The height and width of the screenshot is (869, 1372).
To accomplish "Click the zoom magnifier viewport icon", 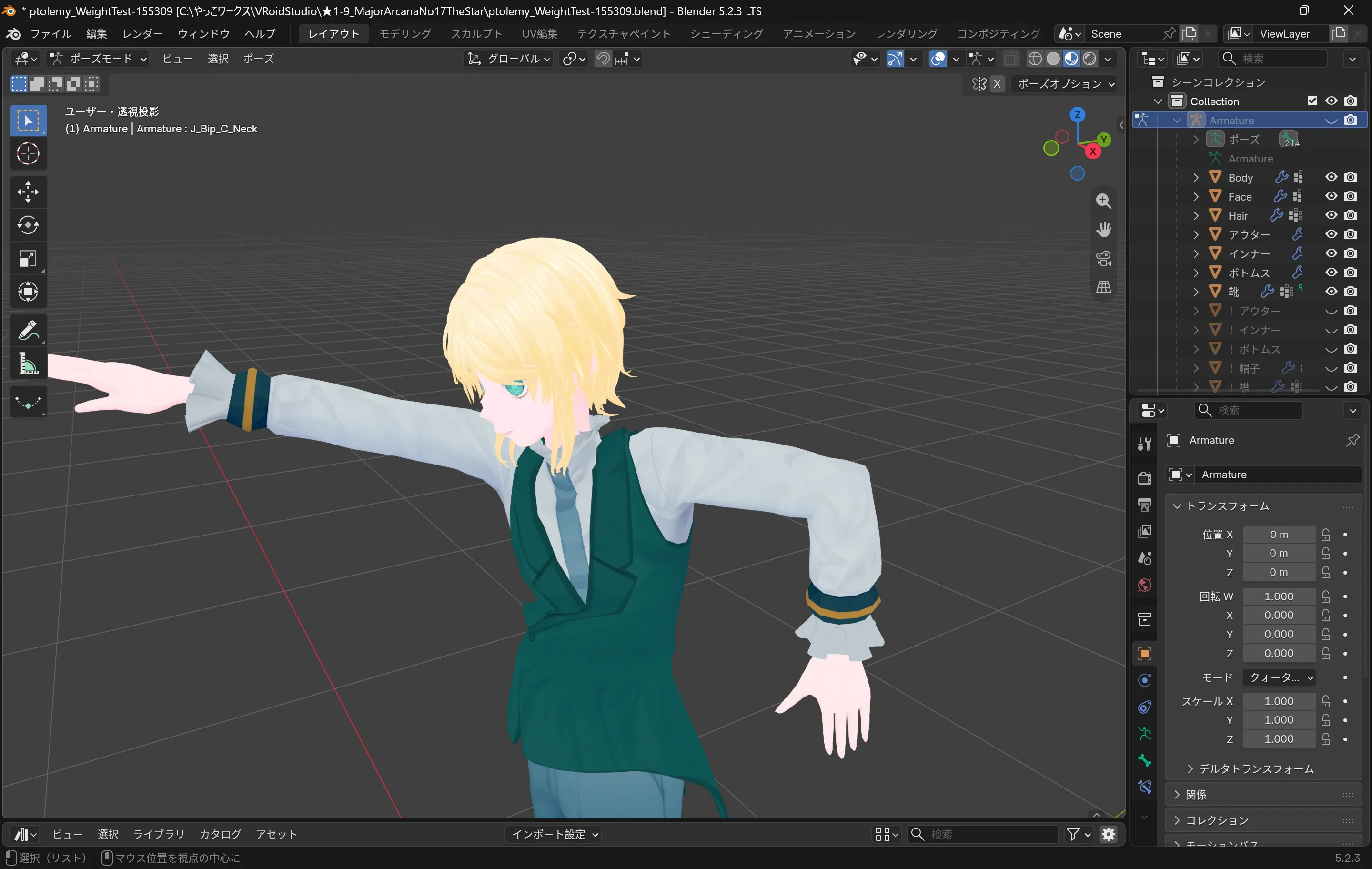I will (1104, 201).
